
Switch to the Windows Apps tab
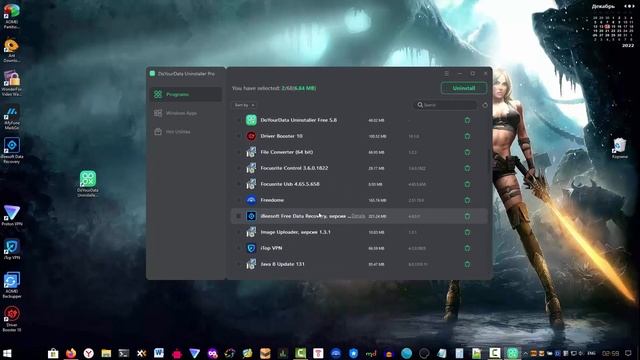(x=186, y=113)
